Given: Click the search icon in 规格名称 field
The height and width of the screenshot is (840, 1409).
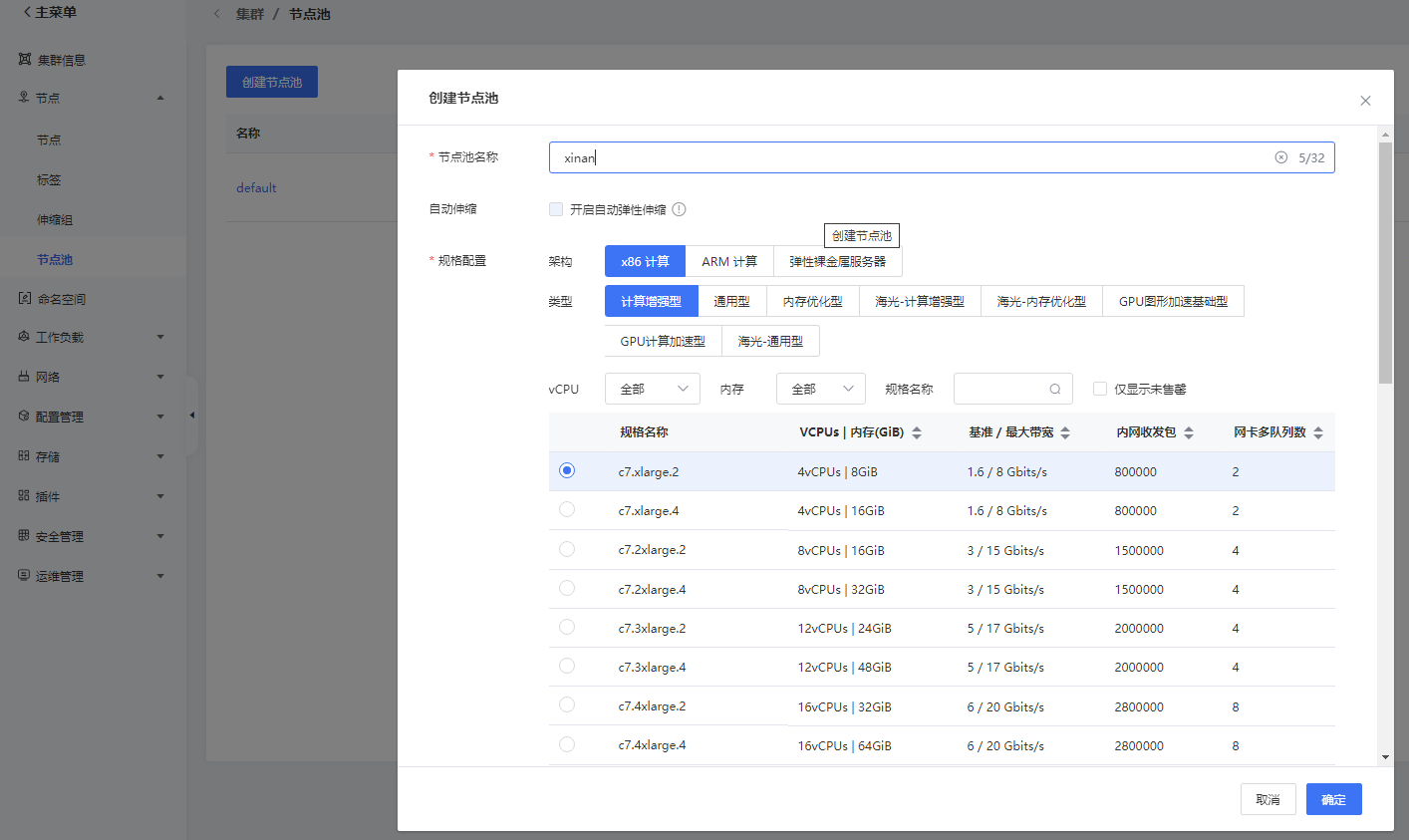Looking at the screenshot, I should pyautogui.click(x=1055, y=389).
